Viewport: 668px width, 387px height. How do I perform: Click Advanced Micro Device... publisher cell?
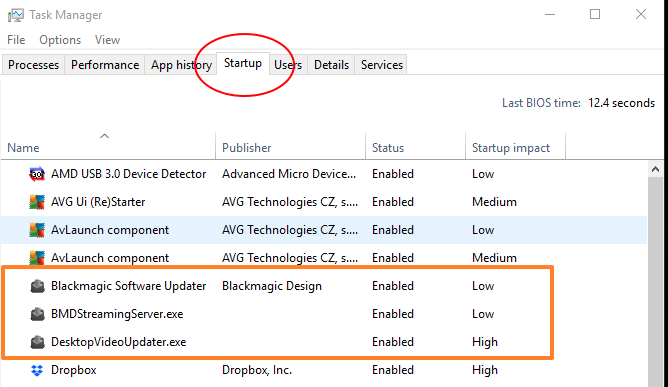coord(289,174)
